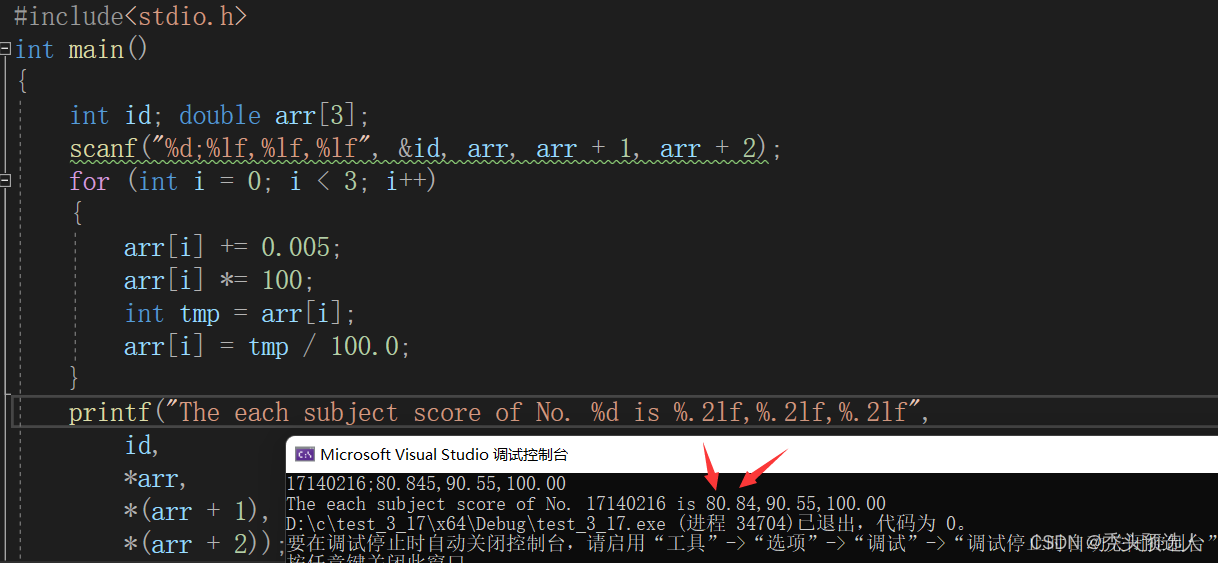Image resolution: width=1218 pixels, height=563 pixels.
Task: Collapse the for loop code block
Action: click(5, 181)
